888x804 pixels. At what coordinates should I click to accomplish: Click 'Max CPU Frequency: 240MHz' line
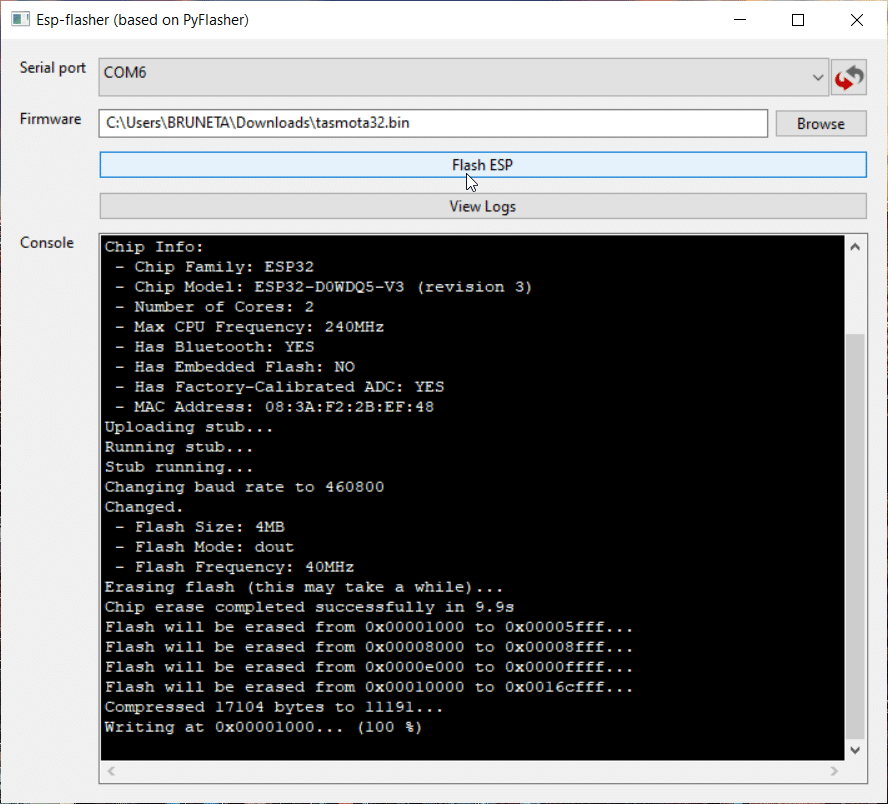[x=250, y=327]
